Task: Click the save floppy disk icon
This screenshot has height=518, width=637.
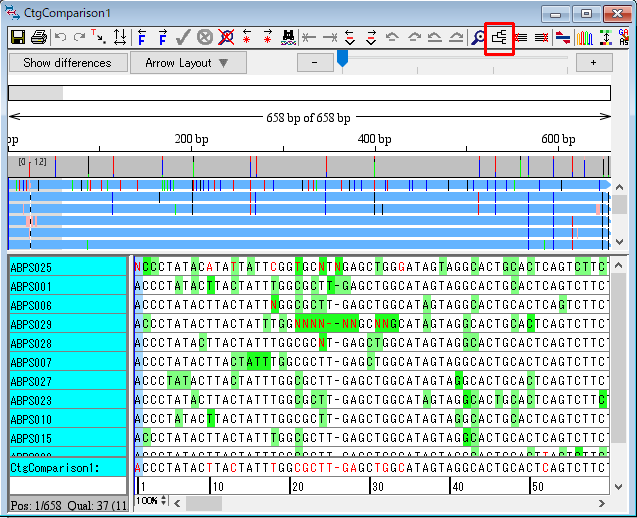Action: [x=18, y=37]
